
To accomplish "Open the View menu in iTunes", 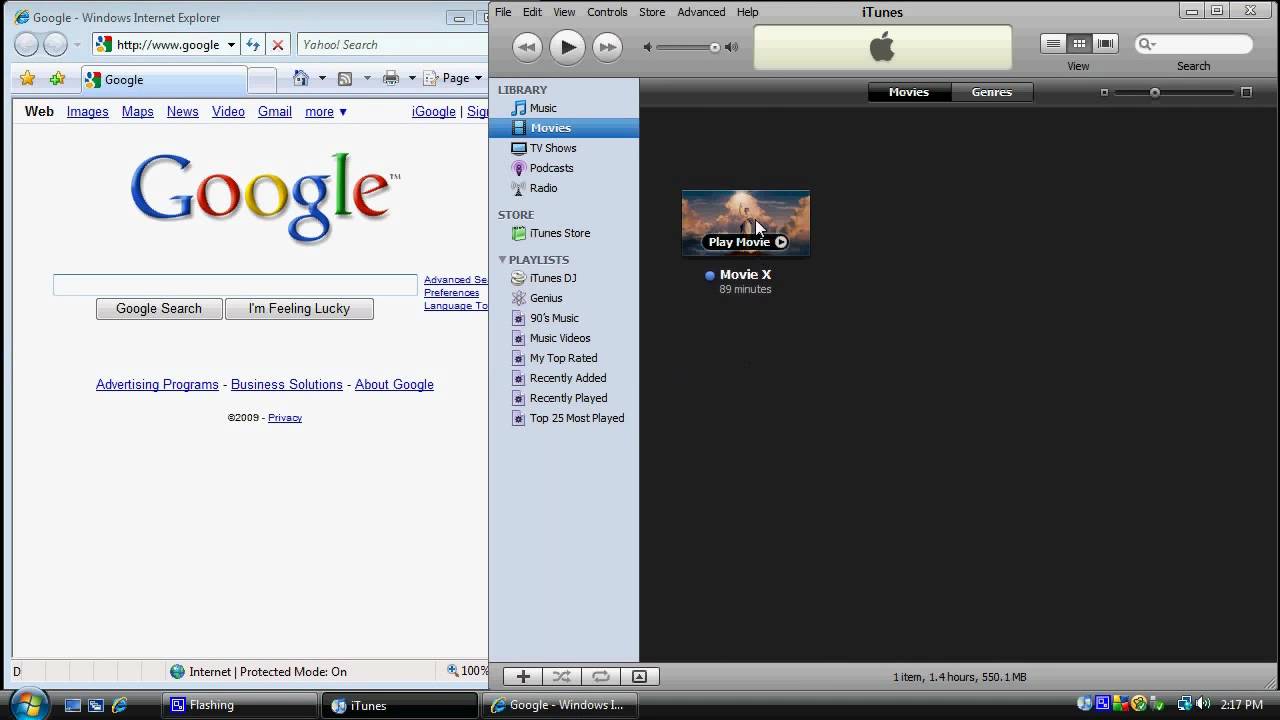I will click(x=564, y=12).
